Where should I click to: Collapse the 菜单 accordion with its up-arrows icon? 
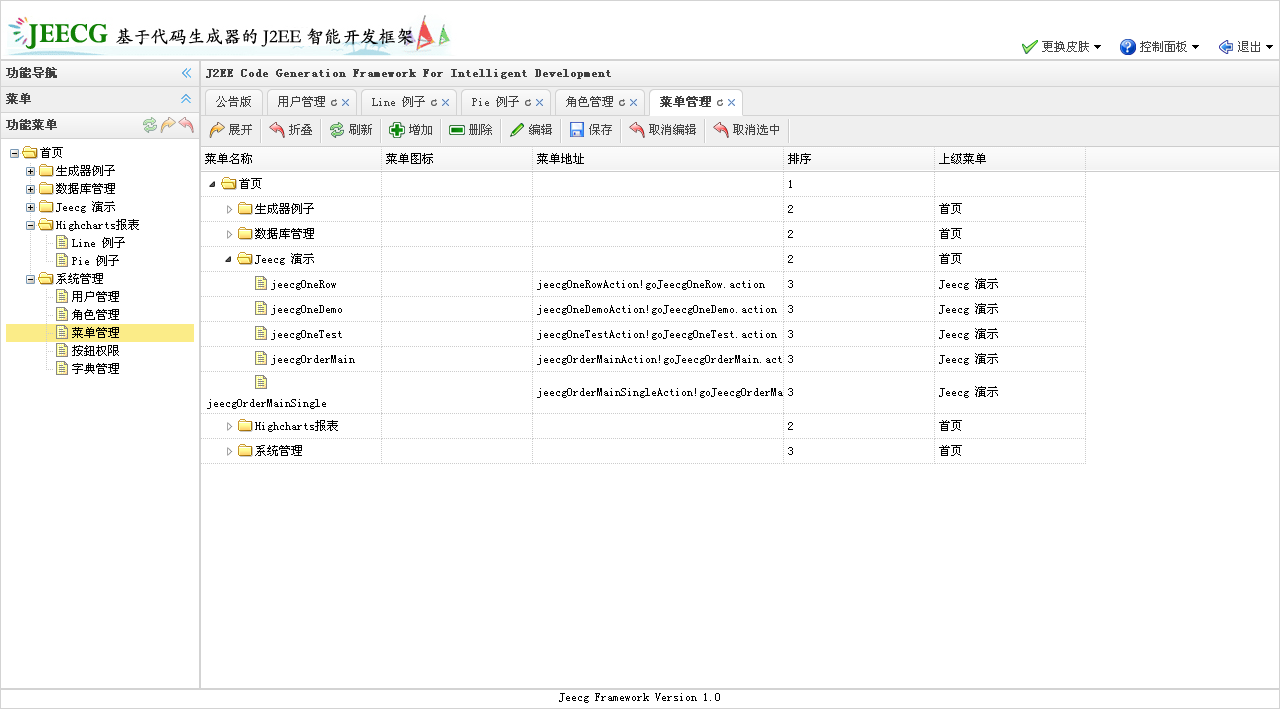[x=186, y=99]
